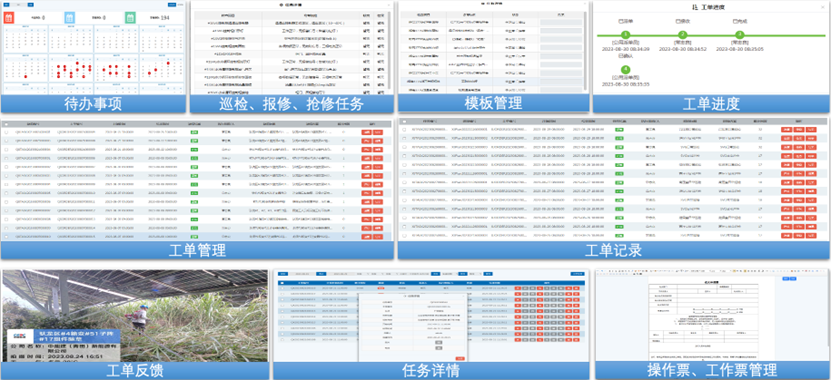
Task: Toggle select-all checkbox in 任务详情 table header
Action: [x=282, y=283]
